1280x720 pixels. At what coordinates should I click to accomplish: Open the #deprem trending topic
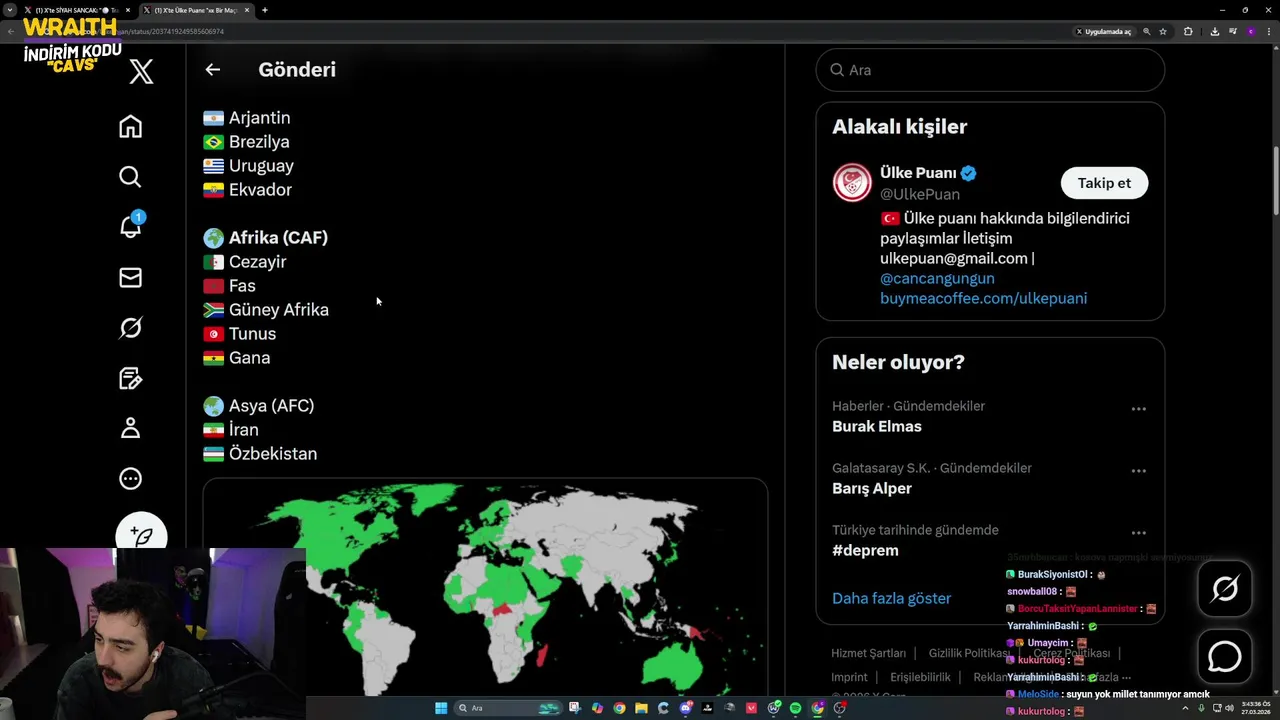(x=865, y=550)
